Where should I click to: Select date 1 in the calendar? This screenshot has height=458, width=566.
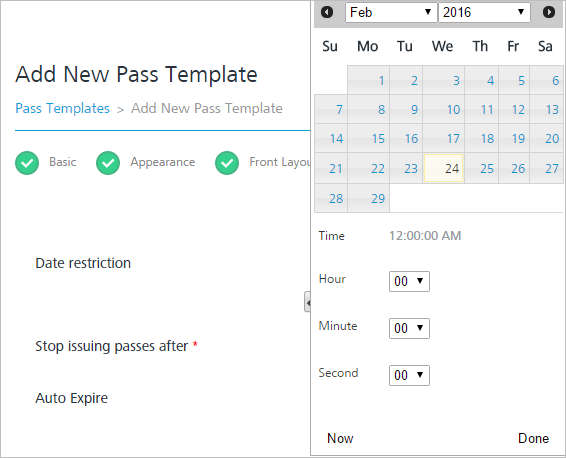[x=369, y=80]
